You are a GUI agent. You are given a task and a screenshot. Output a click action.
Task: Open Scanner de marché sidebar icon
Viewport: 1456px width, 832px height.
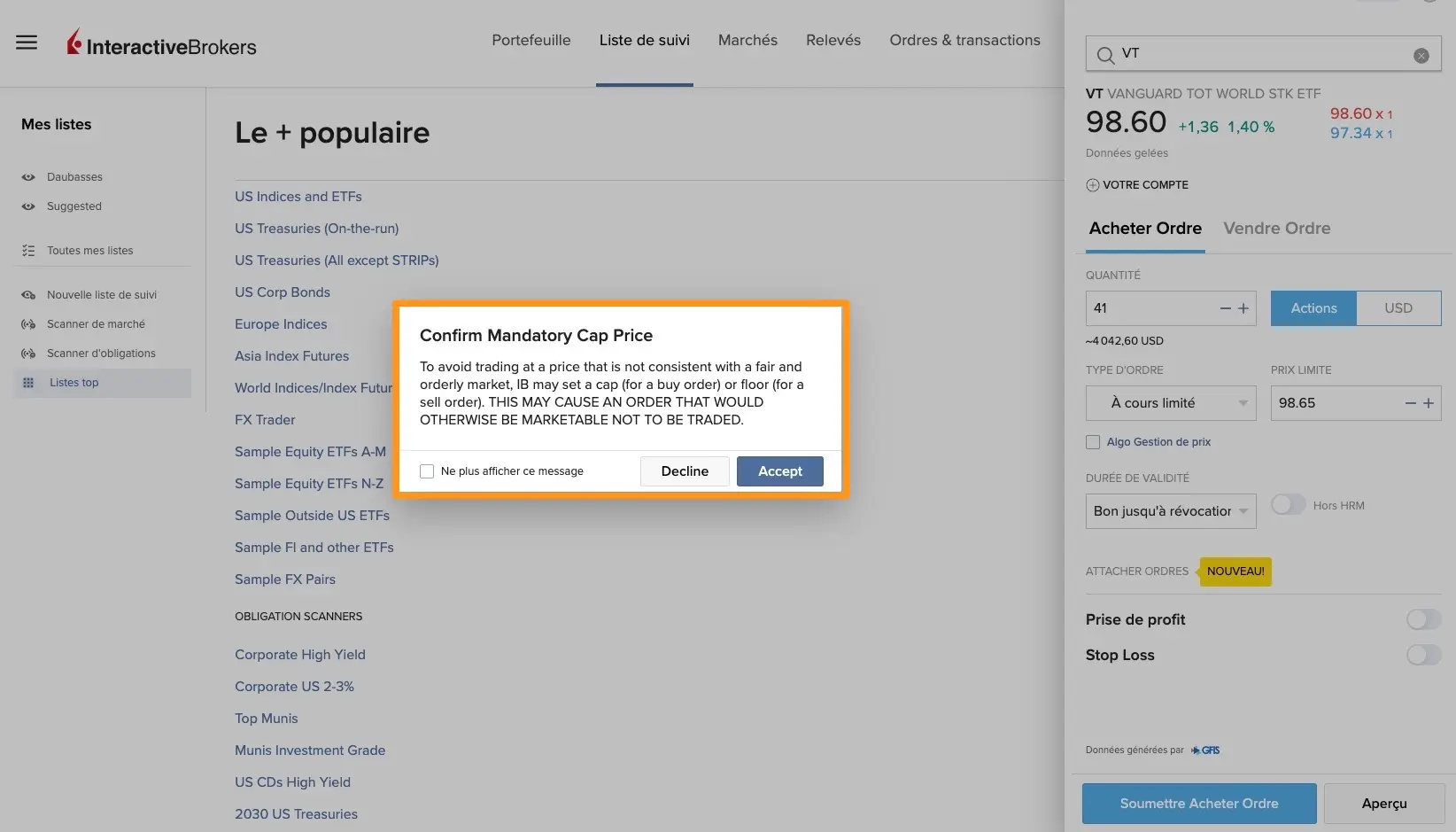[x=28, y=324]
